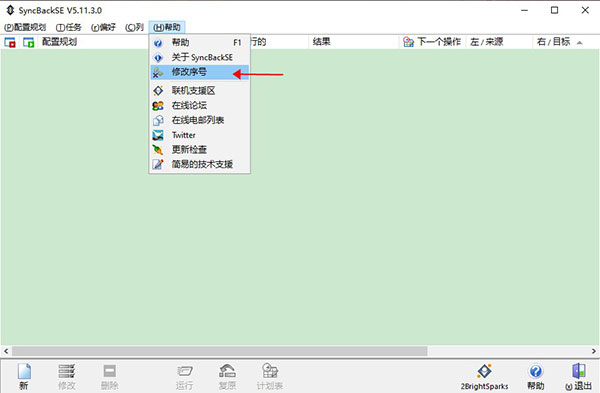Click the scrollbar right arrow
600x393 pixels.
click(593, 351)
